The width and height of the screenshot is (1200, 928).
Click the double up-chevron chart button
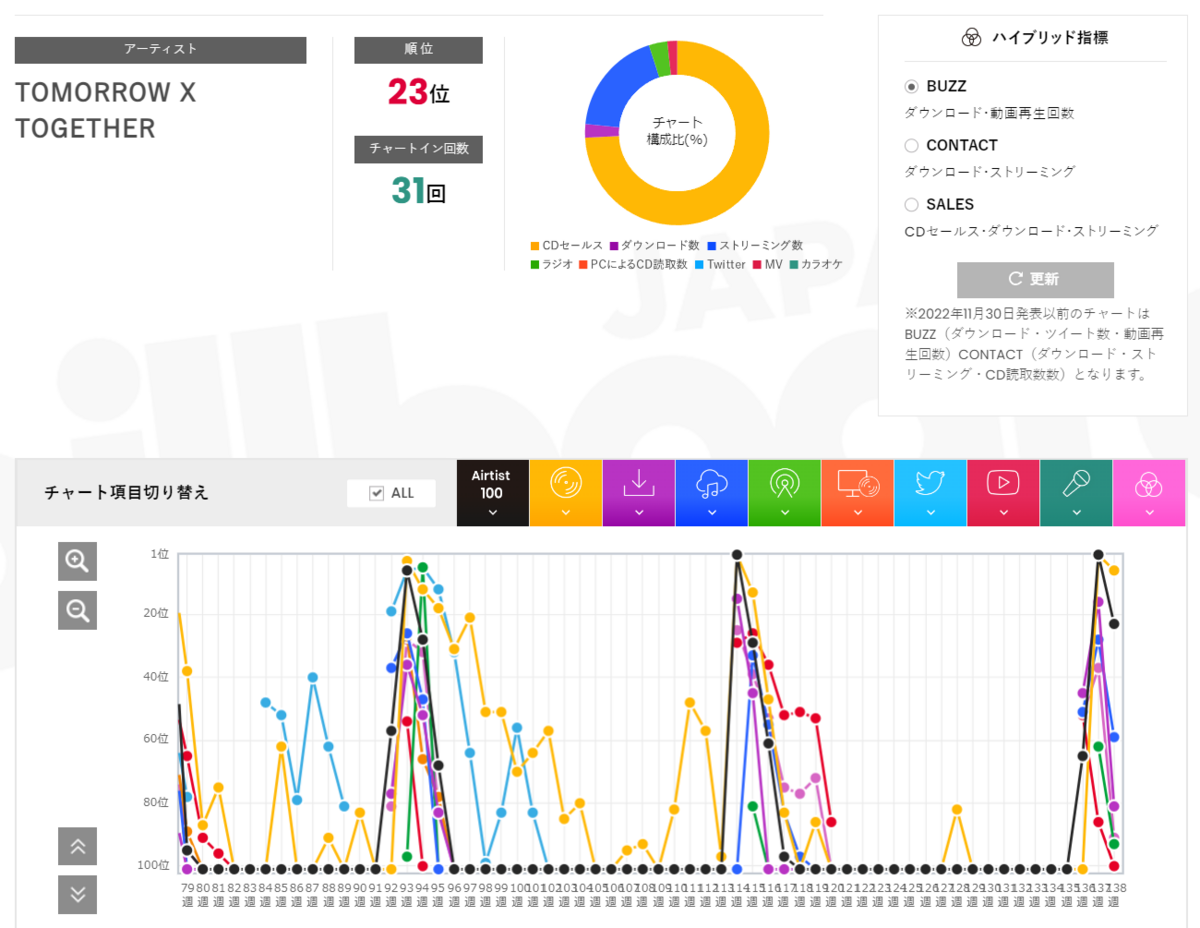(77, 847)
